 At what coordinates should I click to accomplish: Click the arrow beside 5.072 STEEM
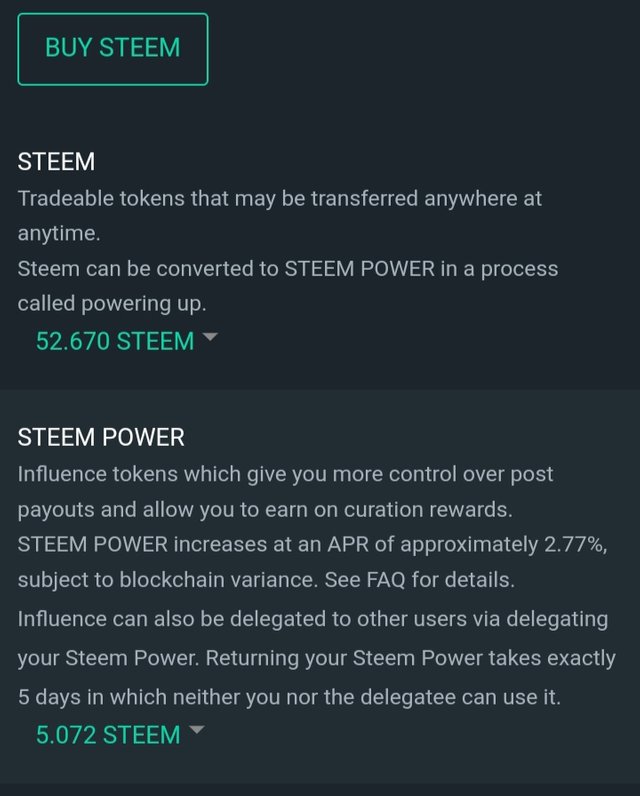click(x=196, y=731)
